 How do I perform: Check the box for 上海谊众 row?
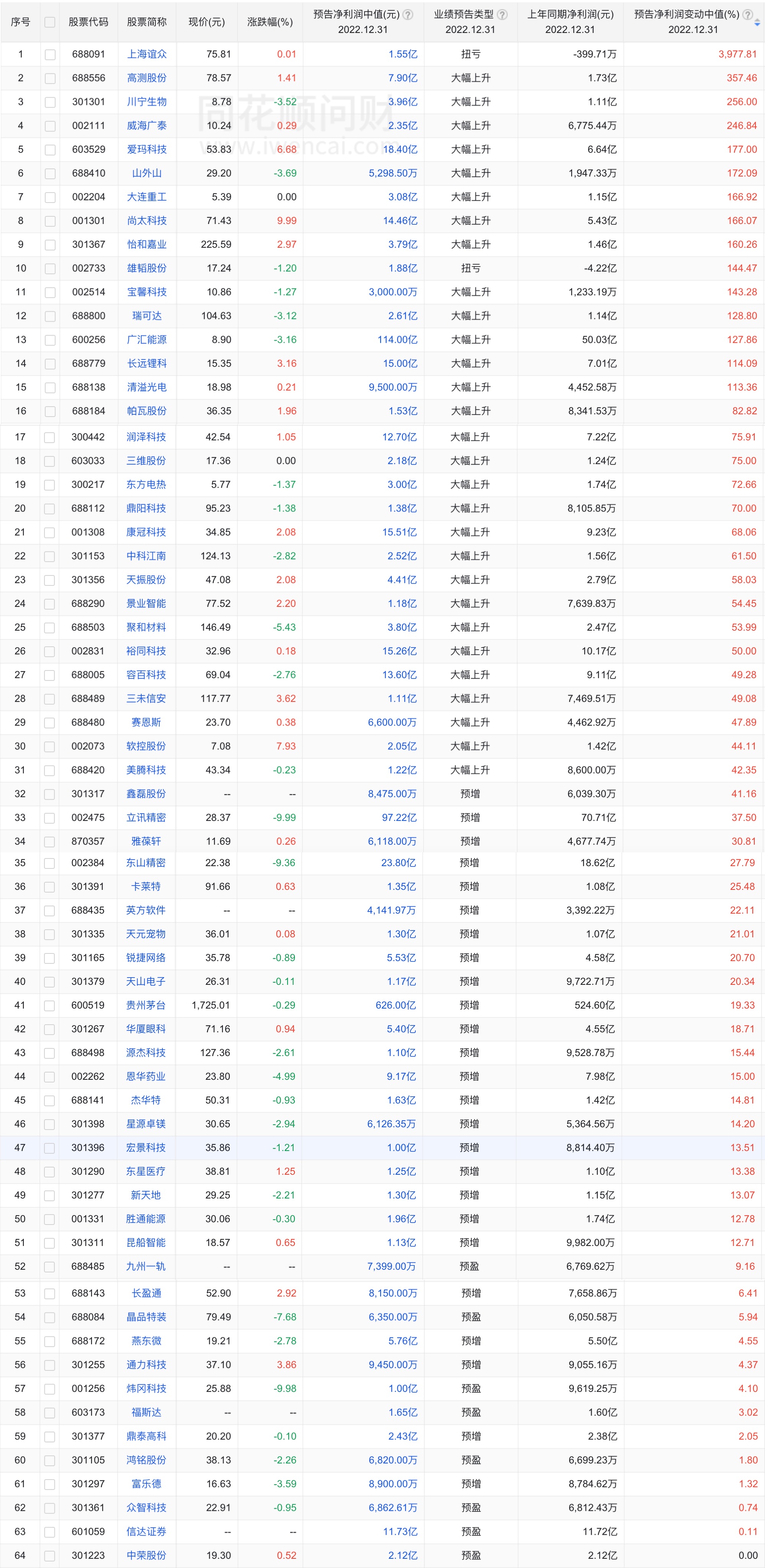(x=50, y=55)
